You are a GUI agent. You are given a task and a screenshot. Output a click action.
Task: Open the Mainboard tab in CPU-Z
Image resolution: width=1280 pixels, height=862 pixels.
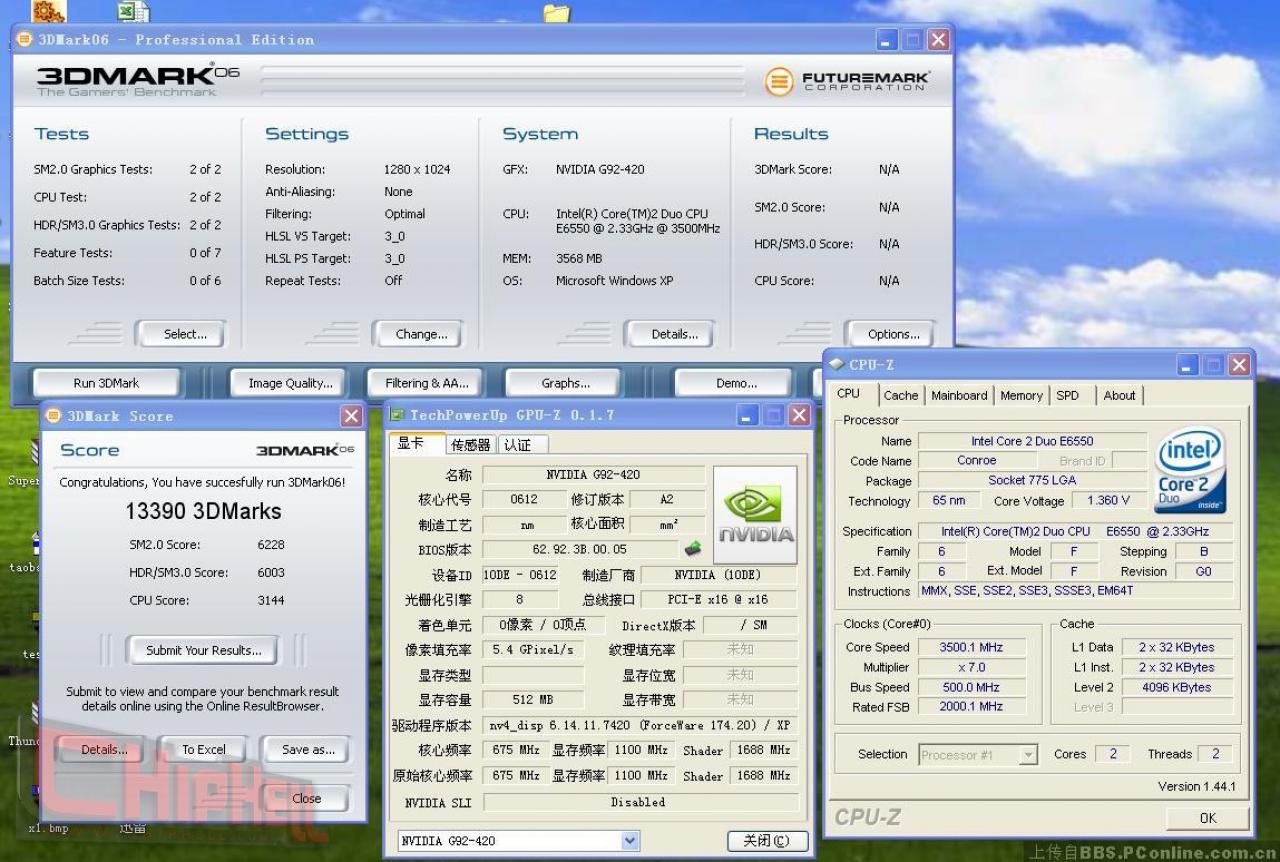(x=959, y=395)
